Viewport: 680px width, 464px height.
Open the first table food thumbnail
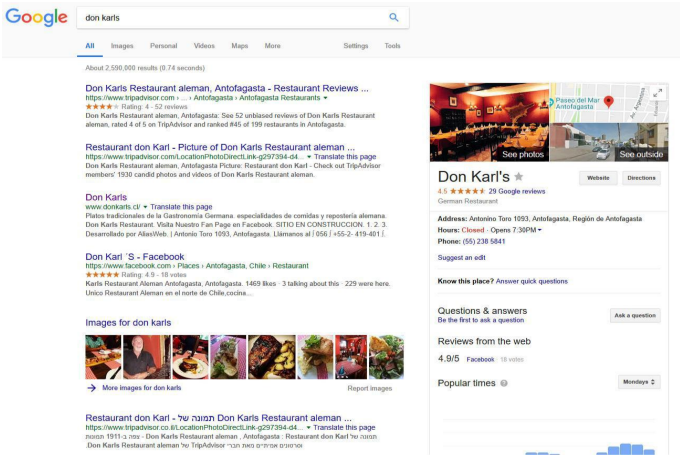103,357
